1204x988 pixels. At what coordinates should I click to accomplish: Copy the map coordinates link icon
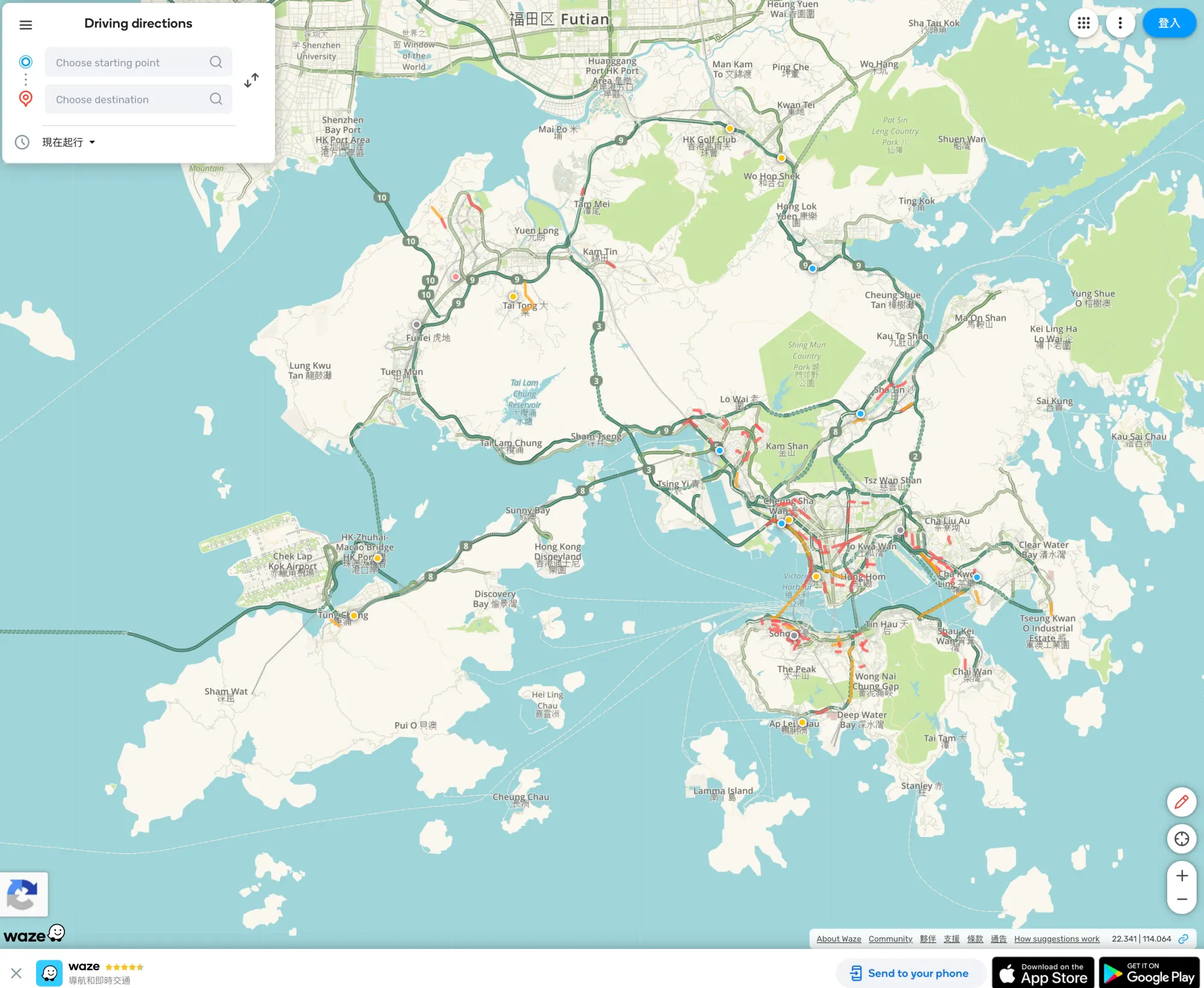coord(1183,939)
